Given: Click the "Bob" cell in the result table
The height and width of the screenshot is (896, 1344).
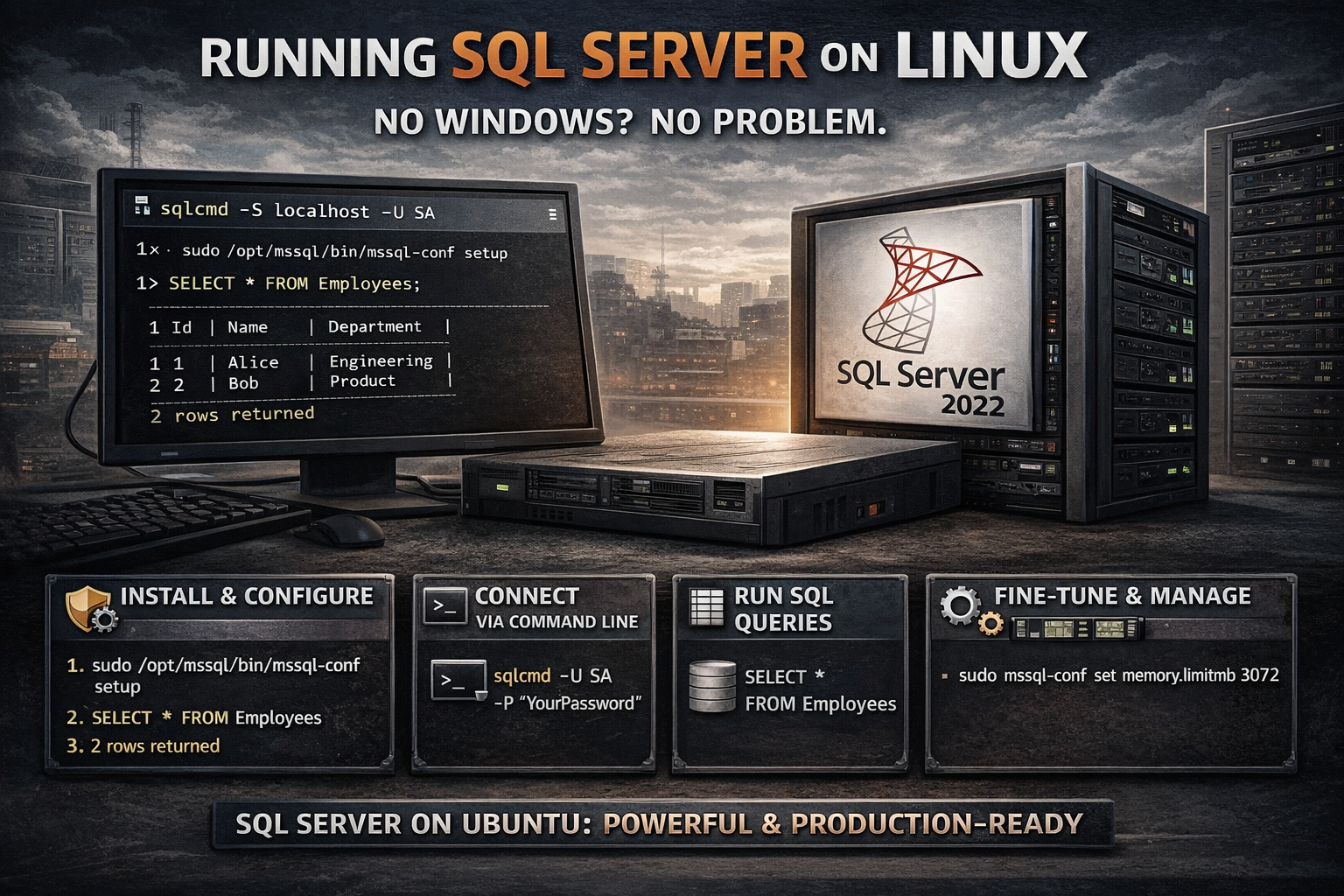Looking at the screenshot, I should click(243, 383).
